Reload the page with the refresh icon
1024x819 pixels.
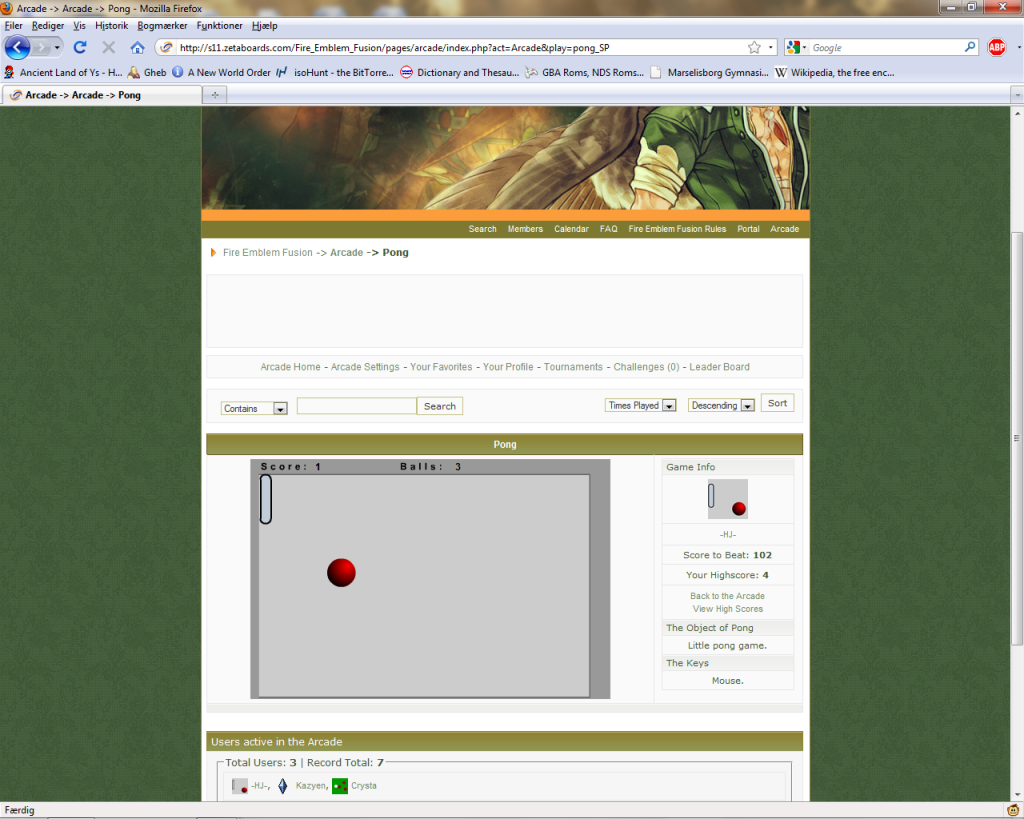[x=80, y=47]
